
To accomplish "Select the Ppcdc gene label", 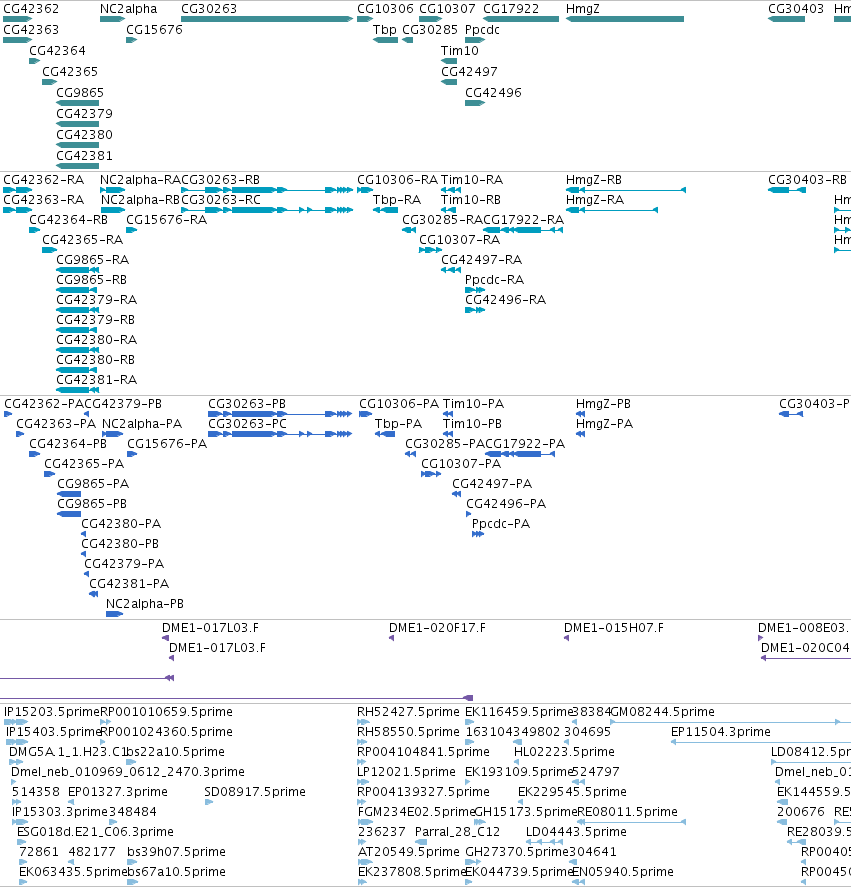I will coord(482,30).
